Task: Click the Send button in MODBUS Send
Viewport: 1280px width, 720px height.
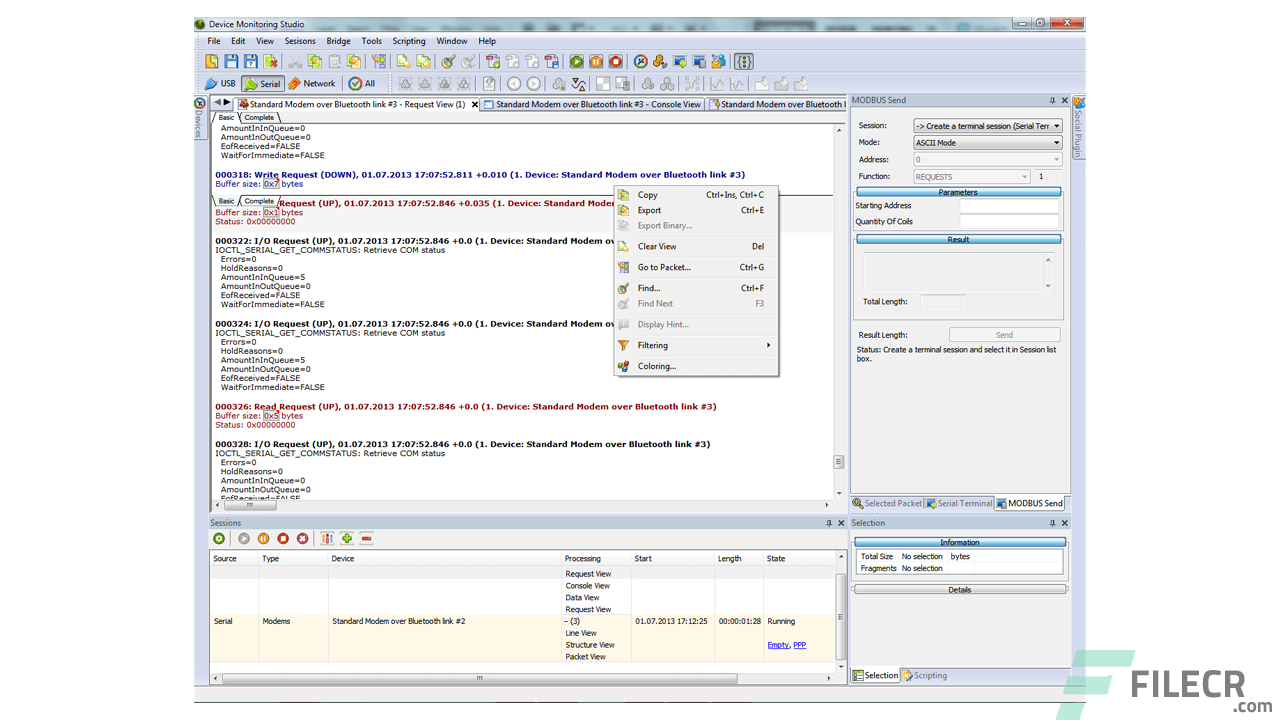Action: pos(1004,335)
